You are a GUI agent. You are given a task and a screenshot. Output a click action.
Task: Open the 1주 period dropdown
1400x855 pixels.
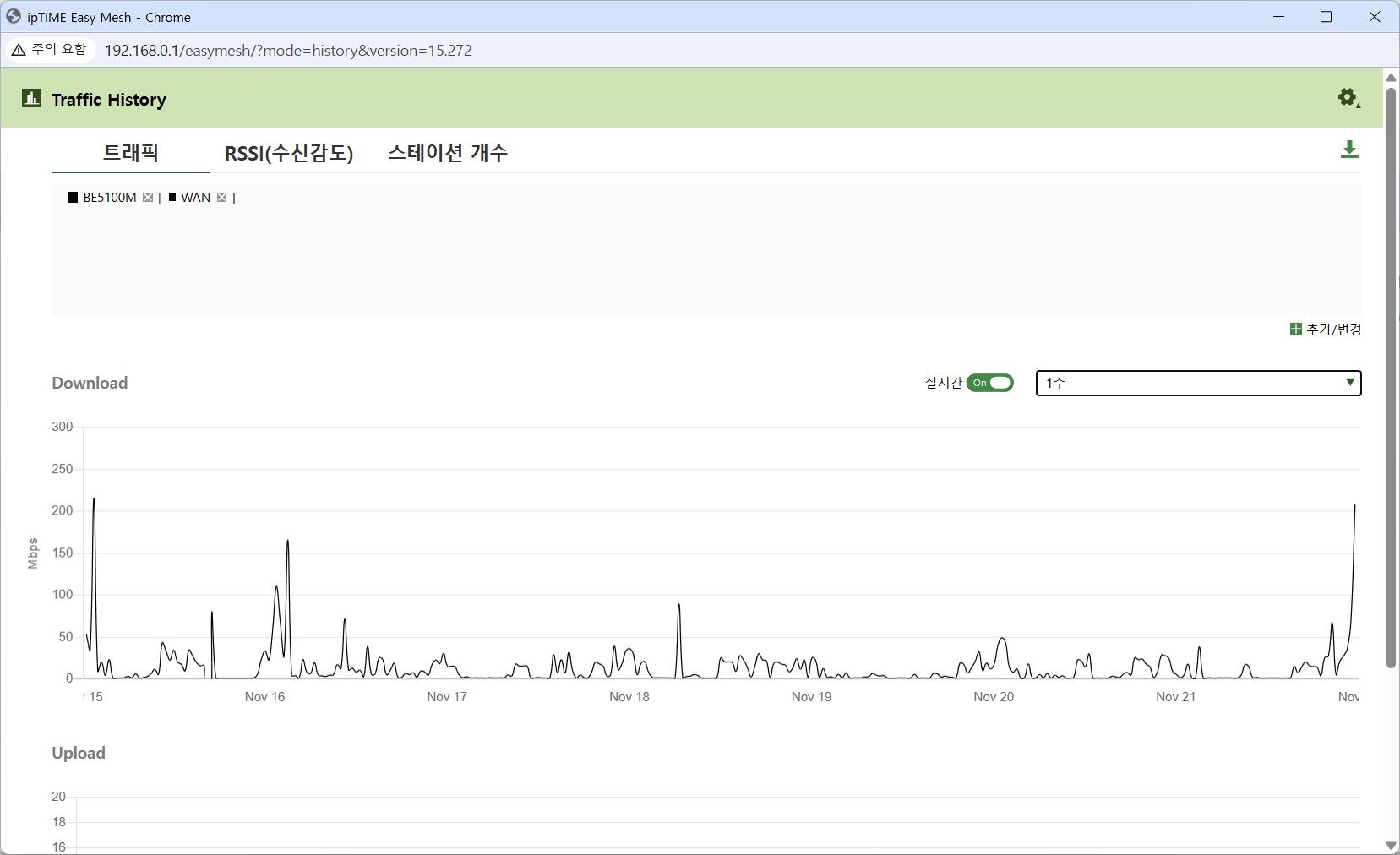click(1198, 383)
